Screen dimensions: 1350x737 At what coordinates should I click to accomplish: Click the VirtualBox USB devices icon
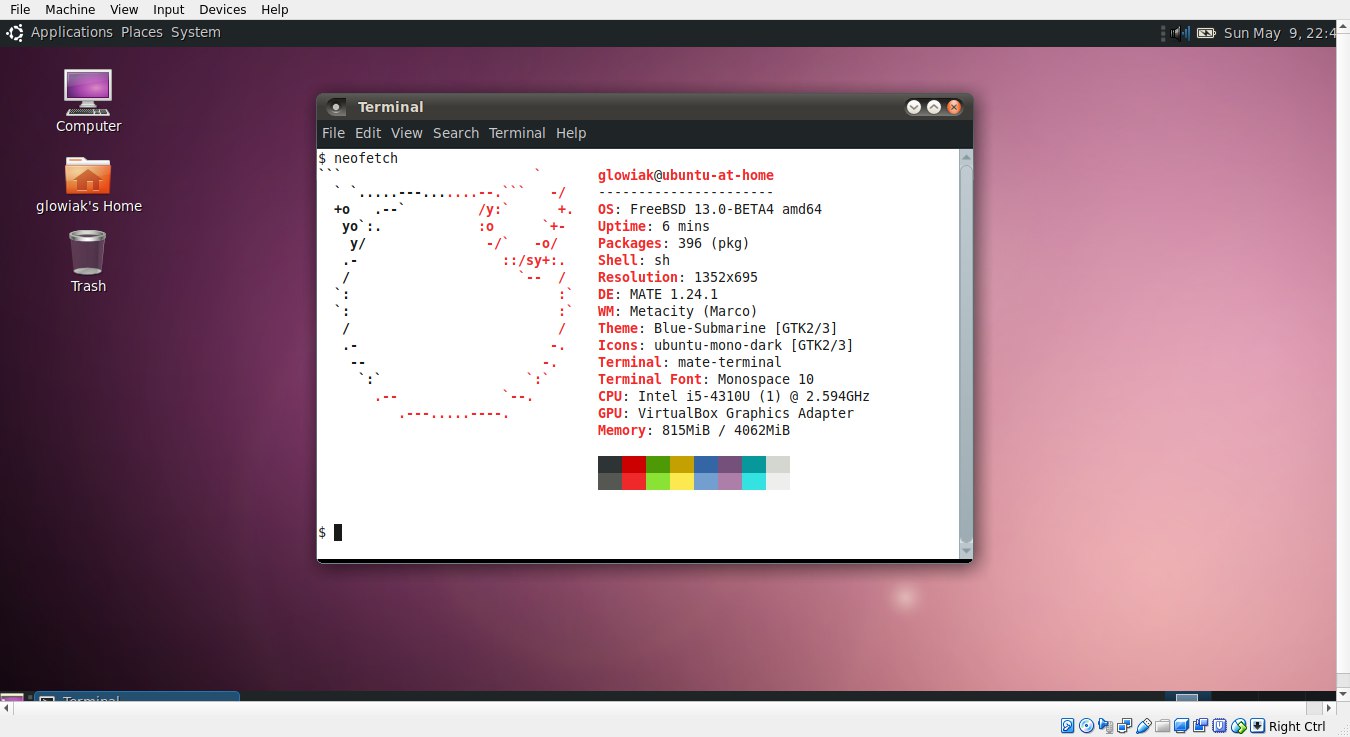coord(1143,726)
